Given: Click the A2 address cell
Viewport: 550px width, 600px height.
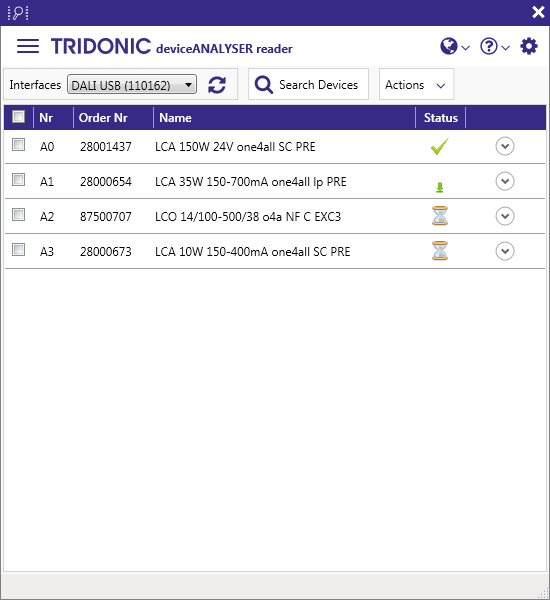Looking at the screenshot, I should [47, 217].
